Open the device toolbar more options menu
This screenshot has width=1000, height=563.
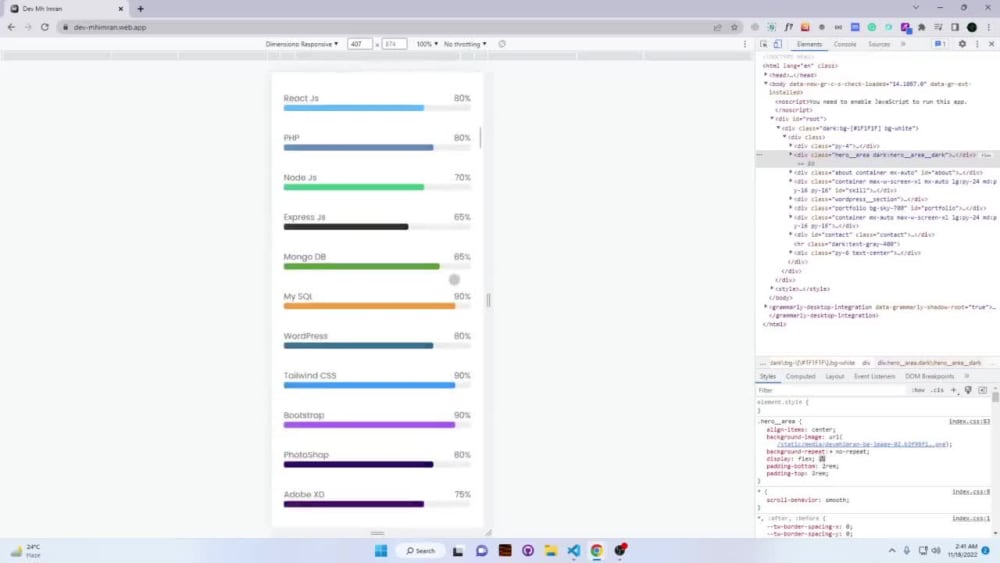pyautogui.click(x=745, y=44)
